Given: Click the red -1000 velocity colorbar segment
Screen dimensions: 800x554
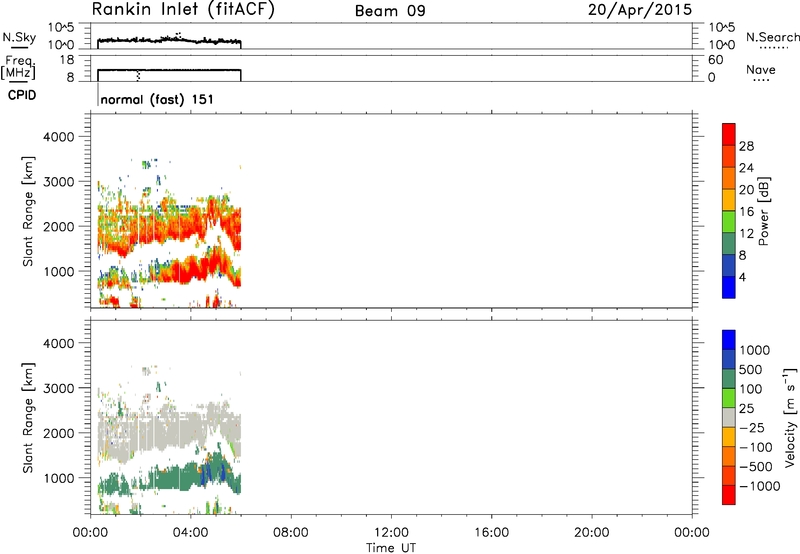Looking at the screenshot, I should tap(729, 495).
